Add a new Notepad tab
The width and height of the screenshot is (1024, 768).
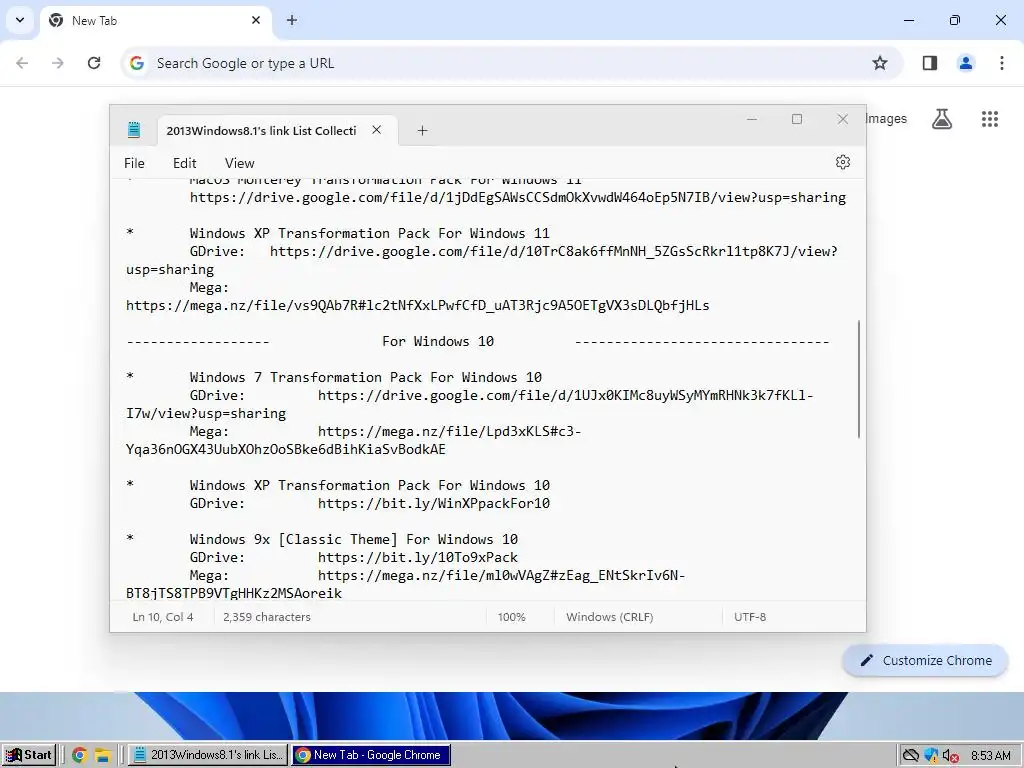coord(423,131)
